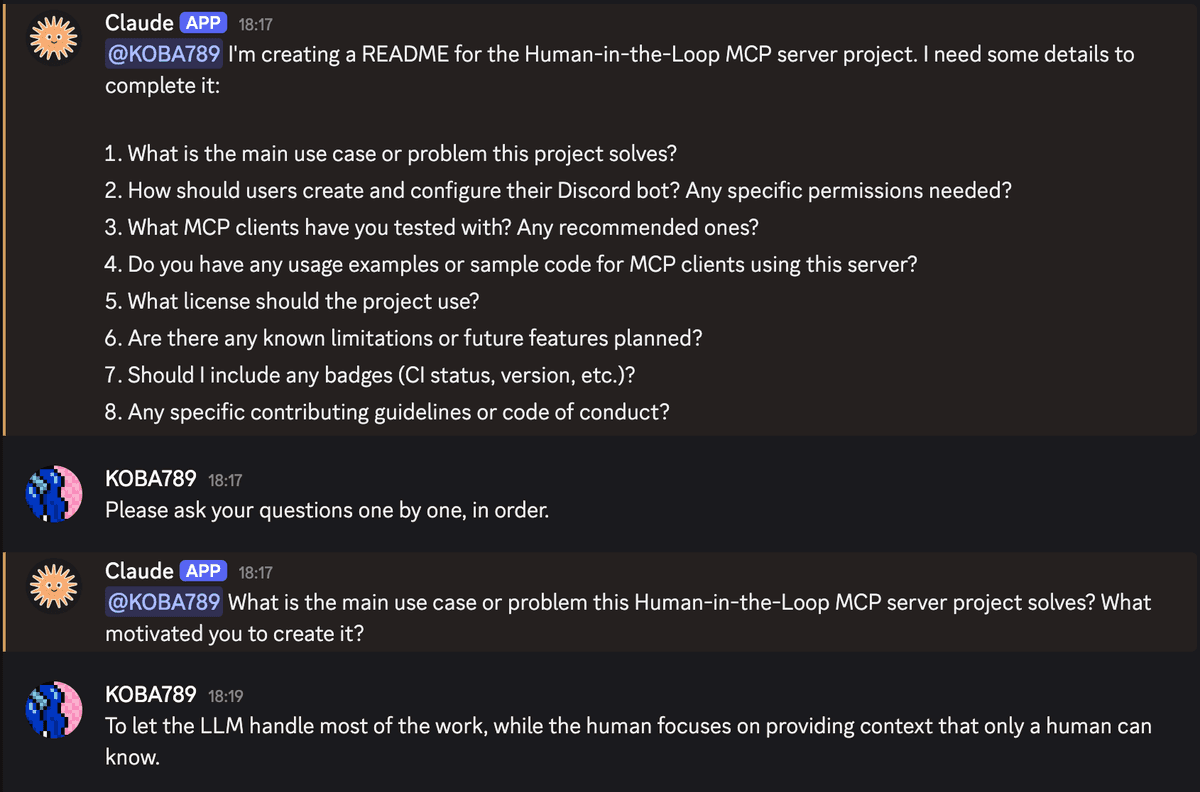Click the 18:19 timestamp of the last message

[x=225, y=696]
